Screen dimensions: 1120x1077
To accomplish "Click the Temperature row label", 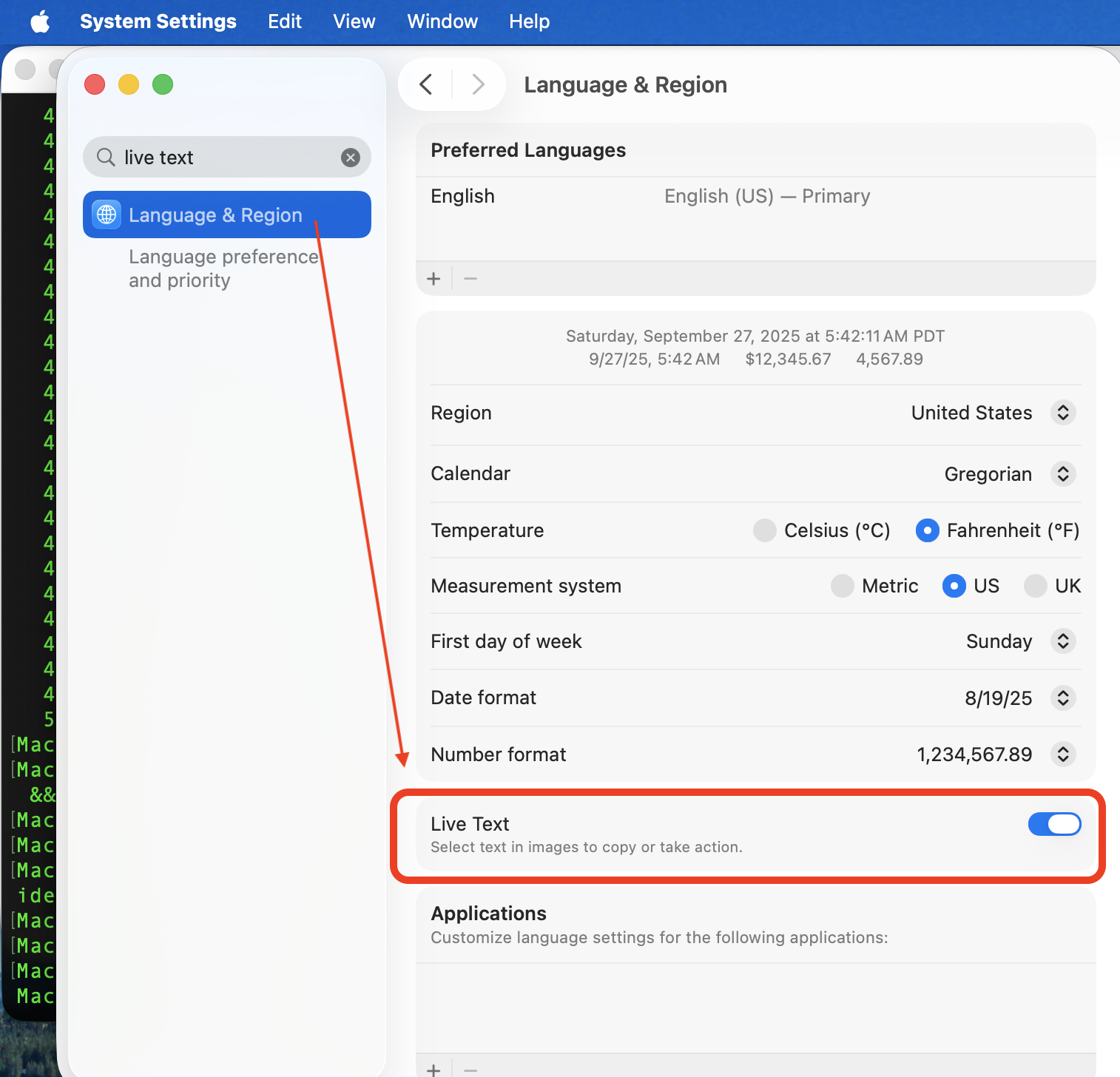I will pyautogui.click(x=488, y=530).
